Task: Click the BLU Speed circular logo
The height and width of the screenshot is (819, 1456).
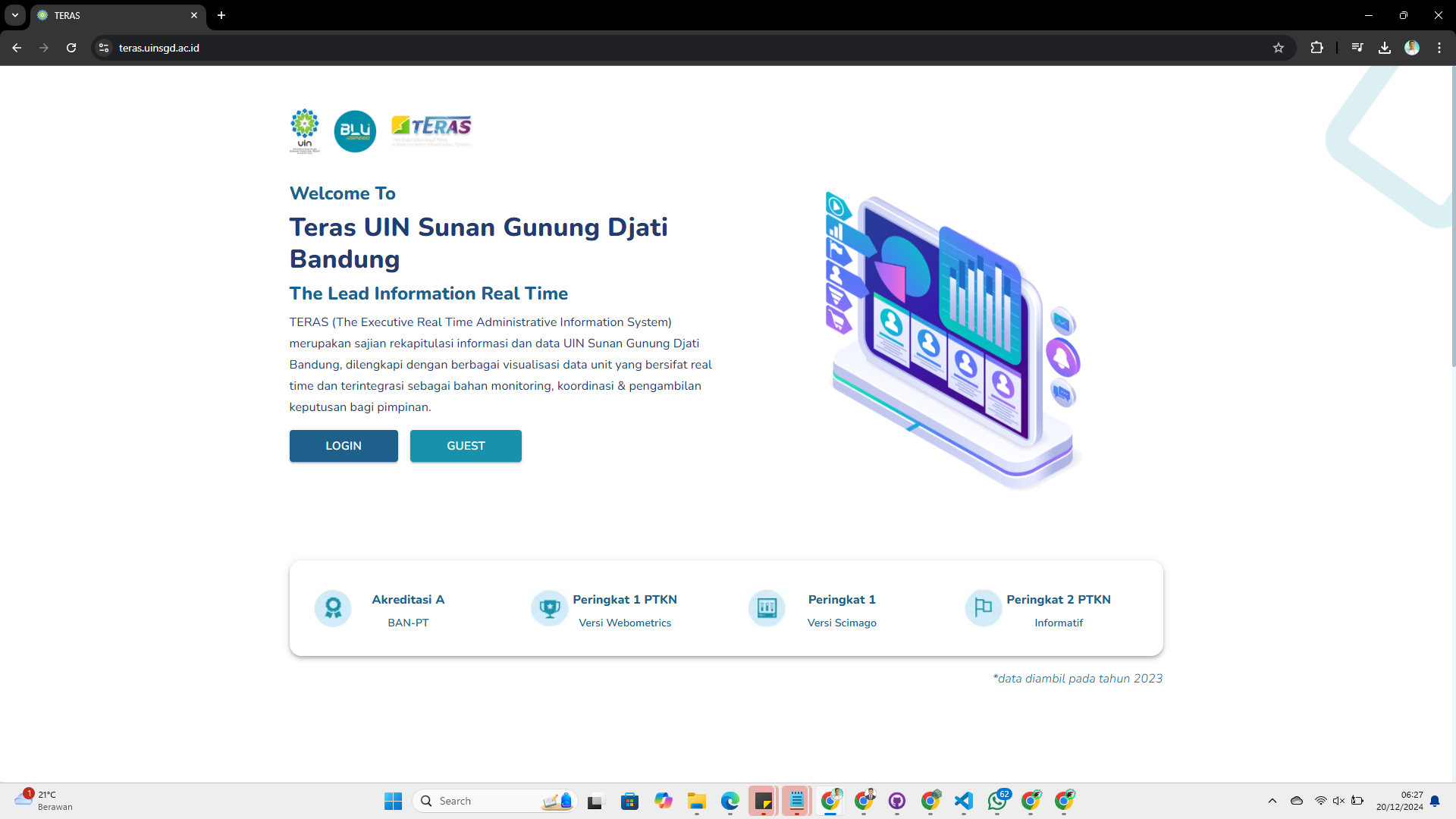Action: [355, 131]
